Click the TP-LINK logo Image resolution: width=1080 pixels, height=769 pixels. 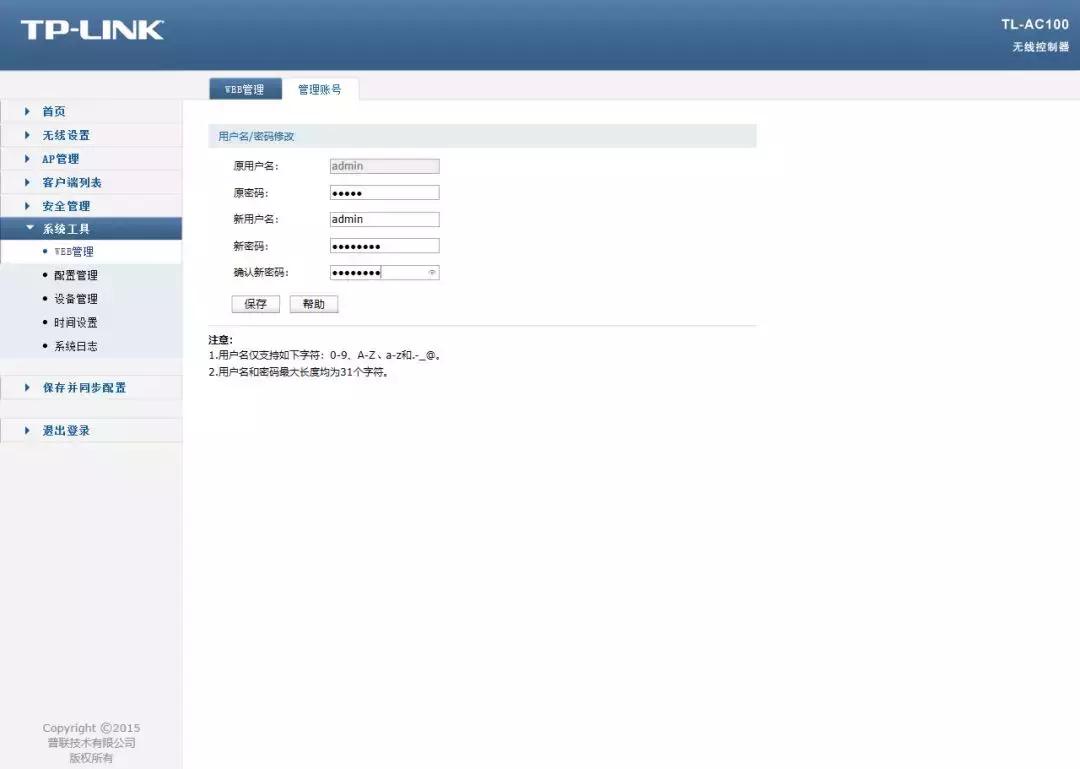coord(90,30)
